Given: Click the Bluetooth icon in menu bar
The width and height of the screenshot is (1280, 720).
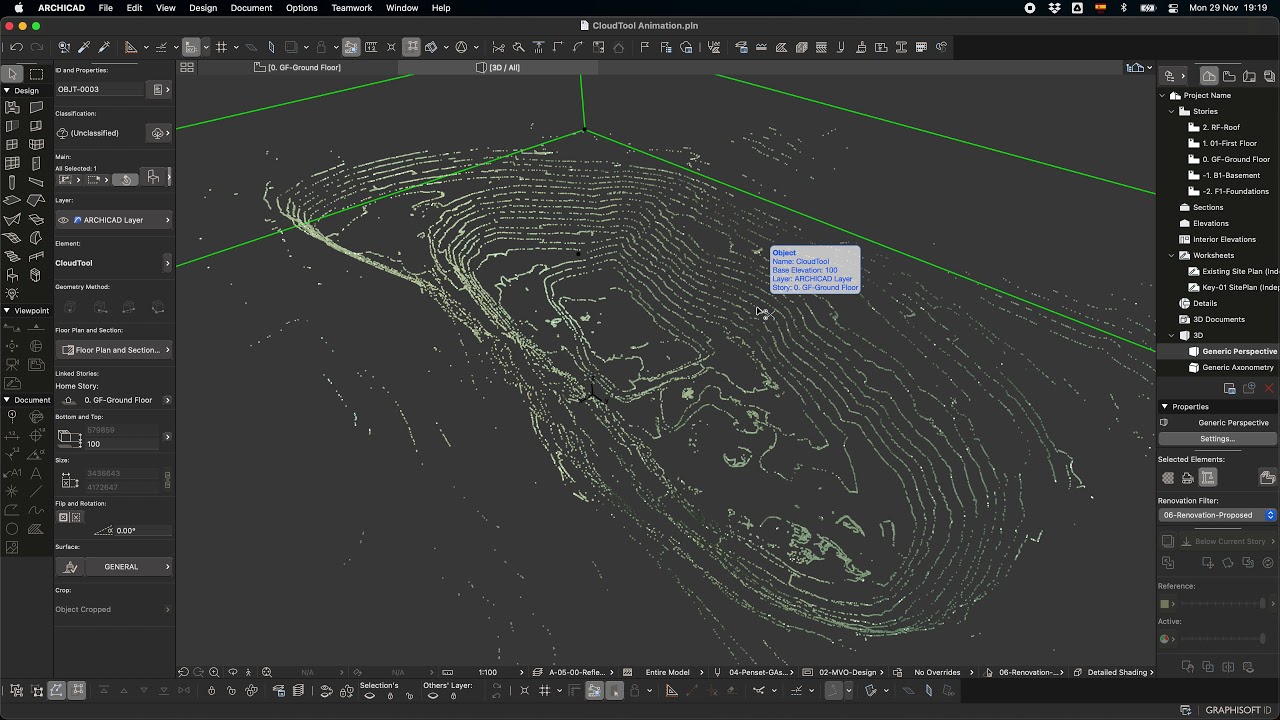Looking at the screenshot, I should 1123,8.
